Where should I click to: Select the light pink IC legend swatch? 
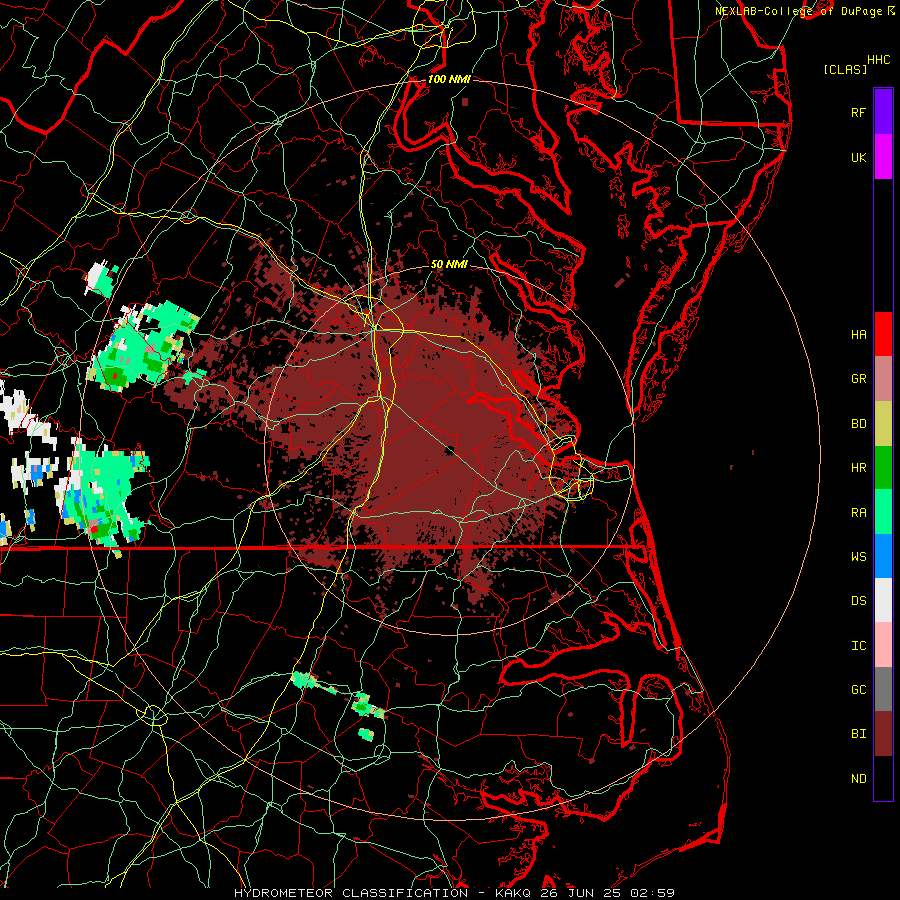883,645
